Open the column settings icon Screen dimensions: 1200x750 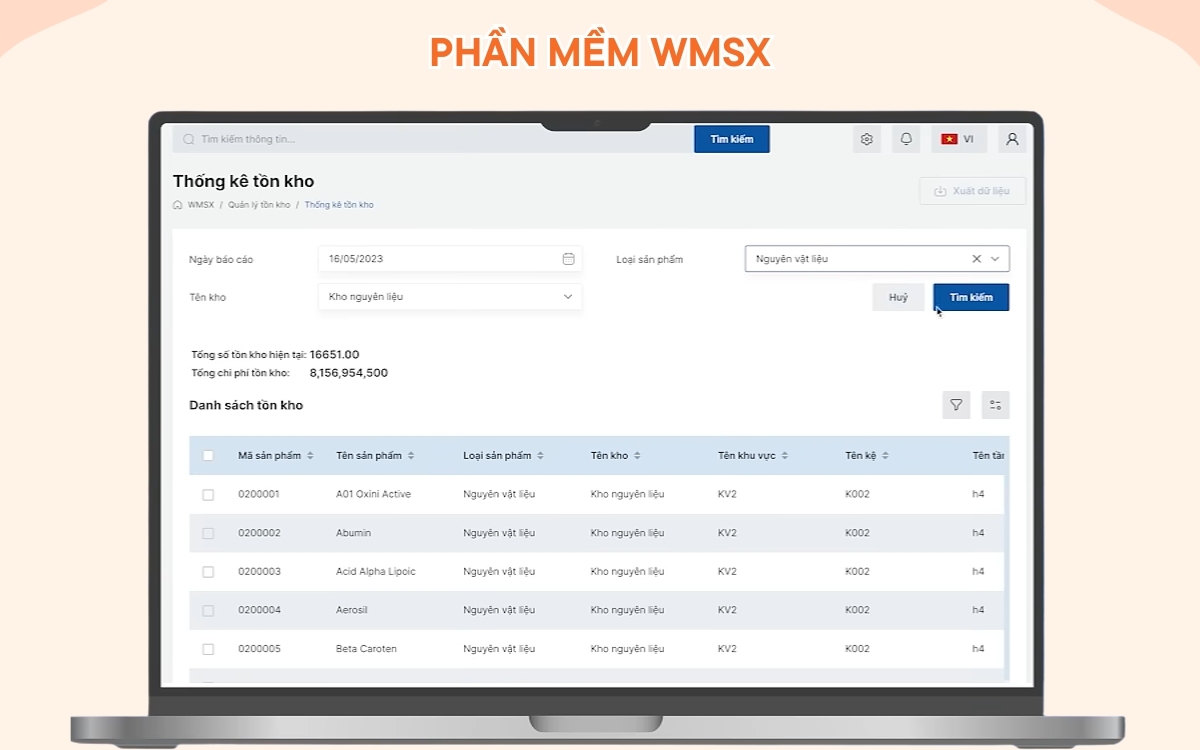tap(996, 405)
